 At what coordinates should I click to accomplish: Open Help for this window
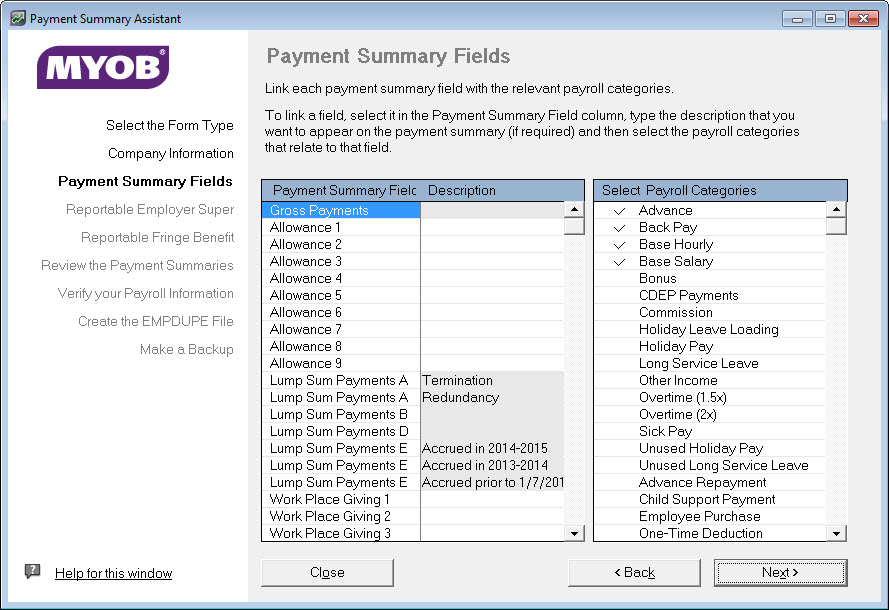113,573
